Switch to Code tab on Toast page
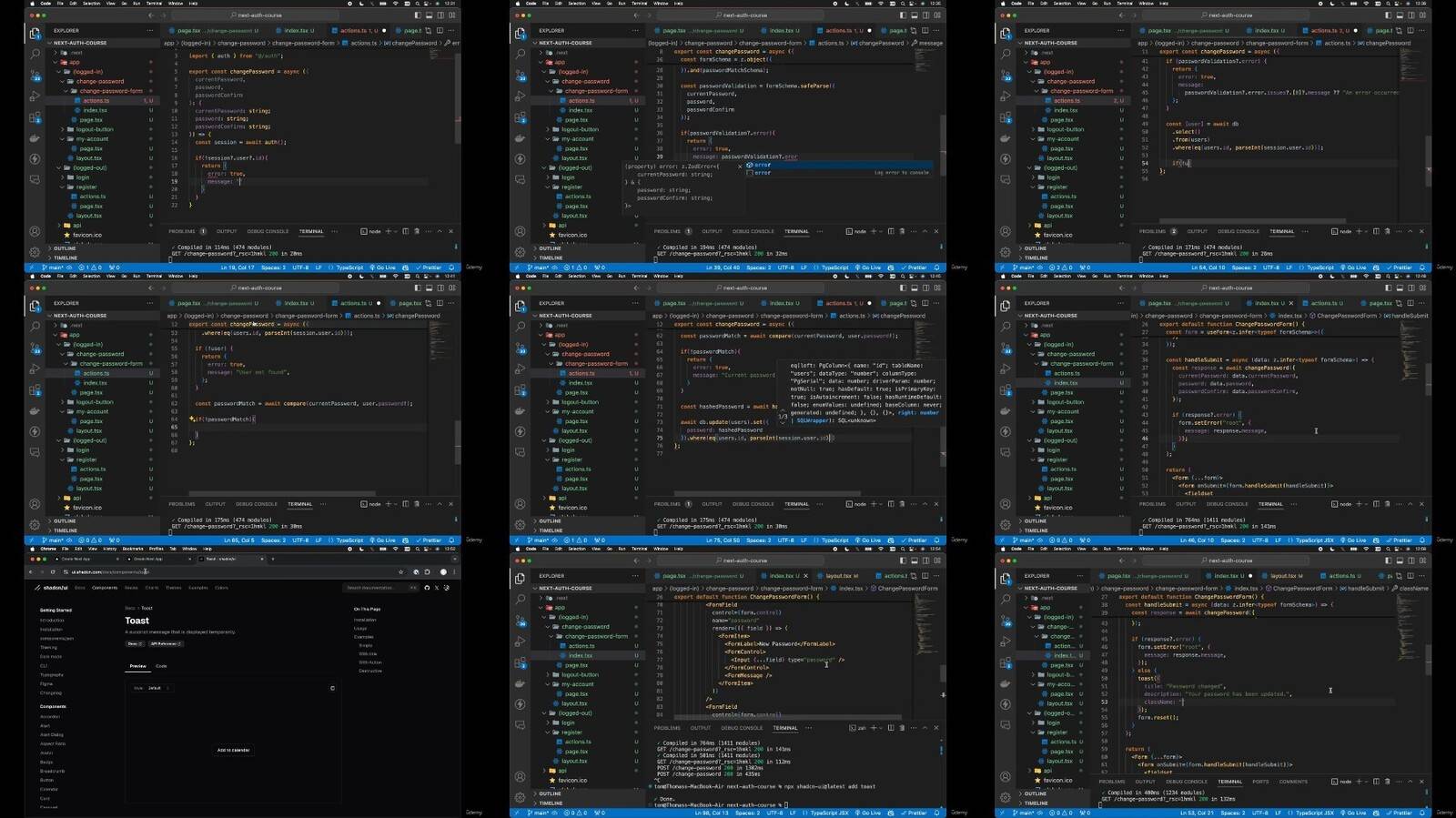The height and width of the screenshot is (818, 1456). (x=161, y=666)
